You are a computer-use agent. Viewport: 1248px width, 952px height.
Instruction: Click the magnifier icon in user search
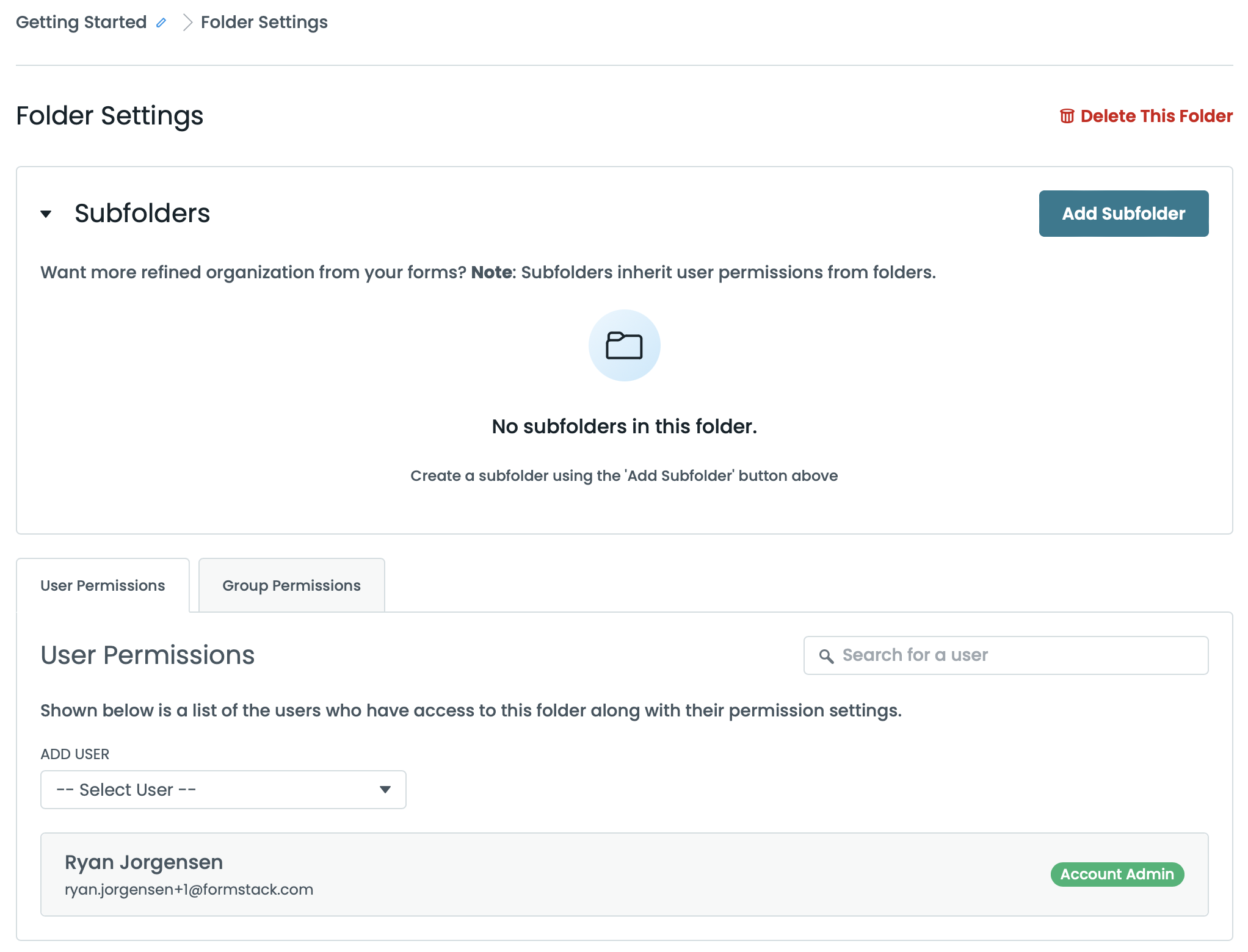click(826, 656)
